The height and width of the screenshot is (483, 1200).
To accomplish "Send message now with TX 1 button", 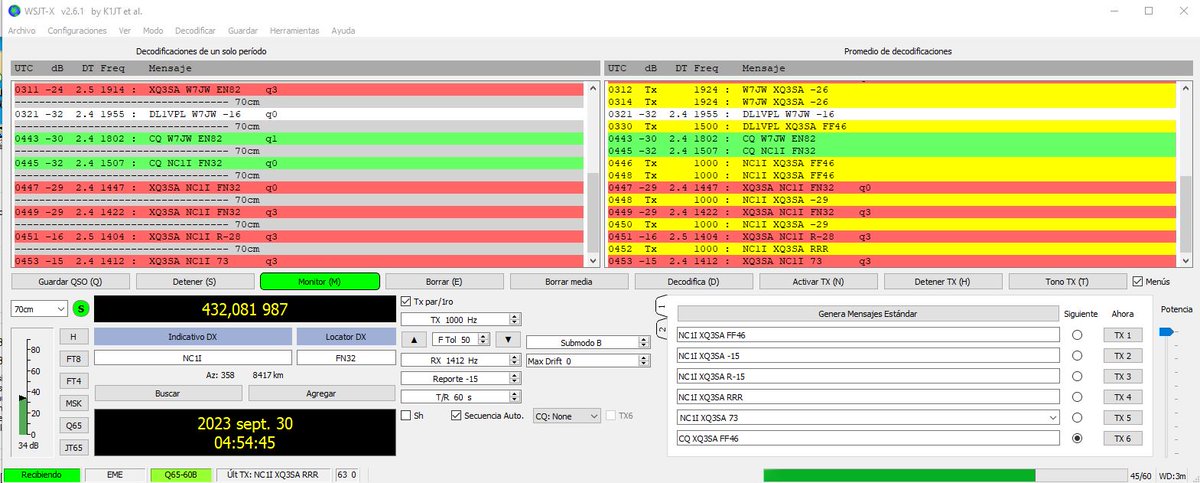I will pyautogui.click(x=1123, y=335).
